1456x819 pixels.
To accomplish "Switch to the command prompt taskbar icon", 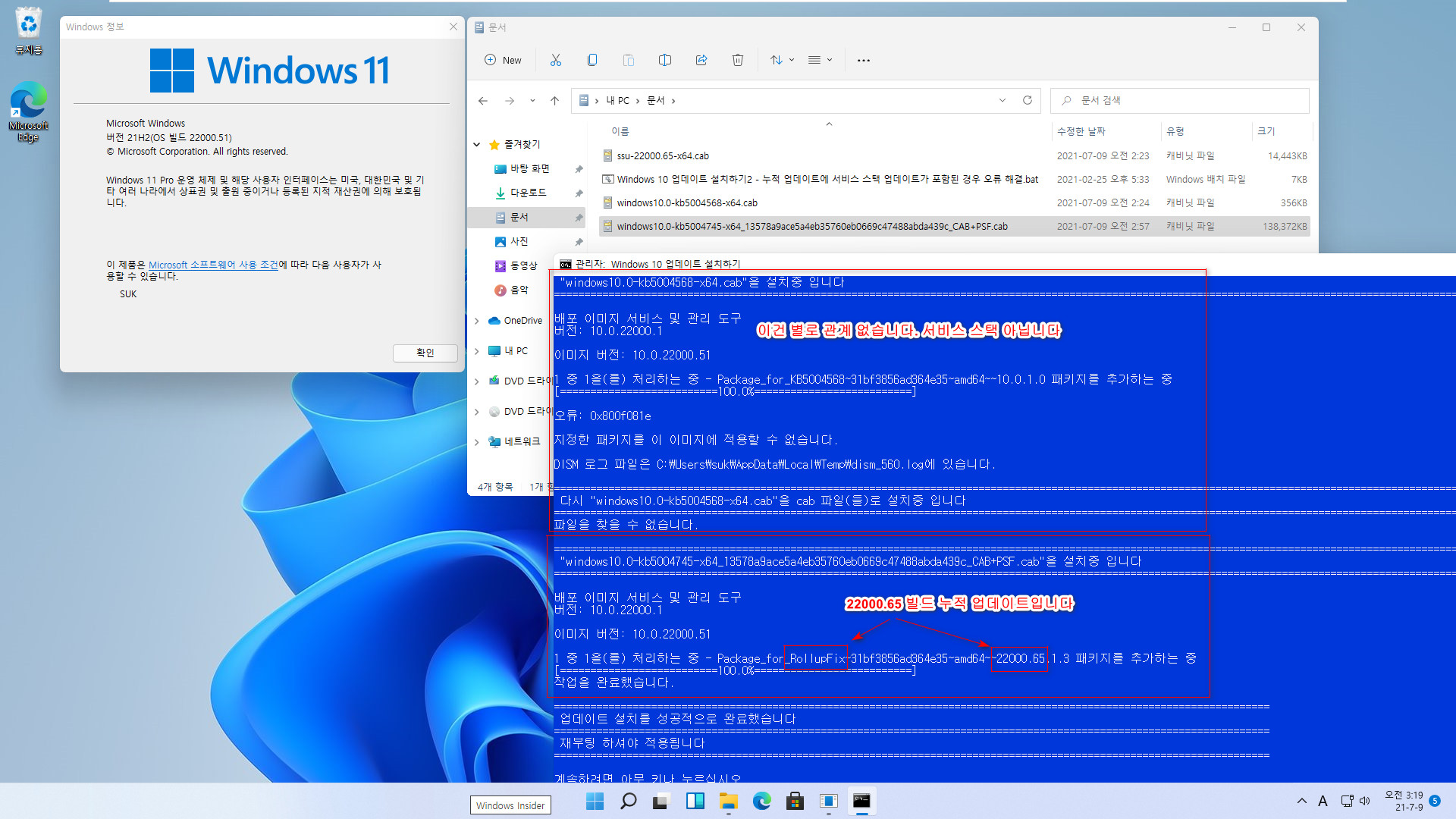I will 861,801.
